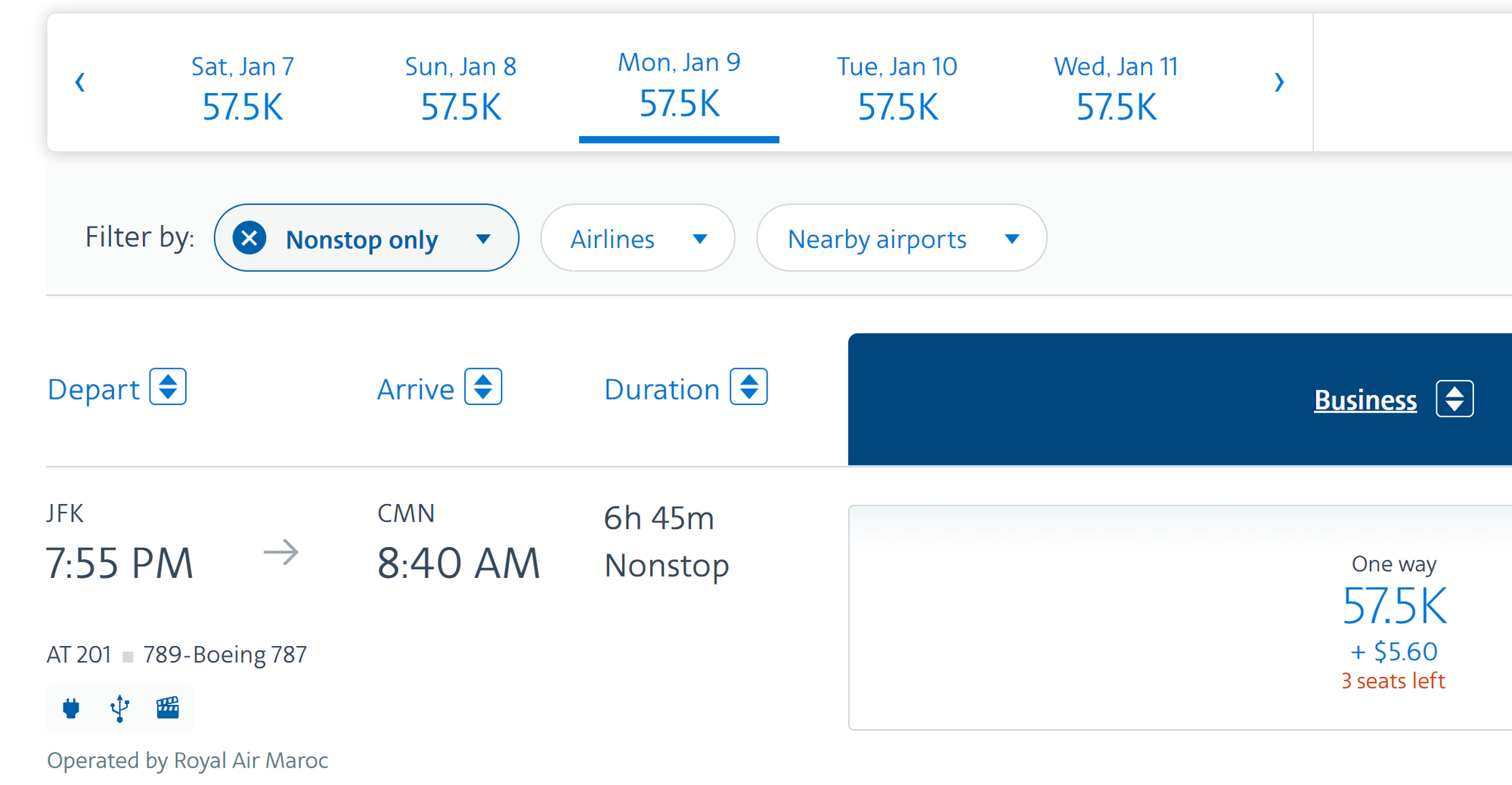Go to previous dates with left chevron
Screen dimensions: 1512x785
pos(80,82)
